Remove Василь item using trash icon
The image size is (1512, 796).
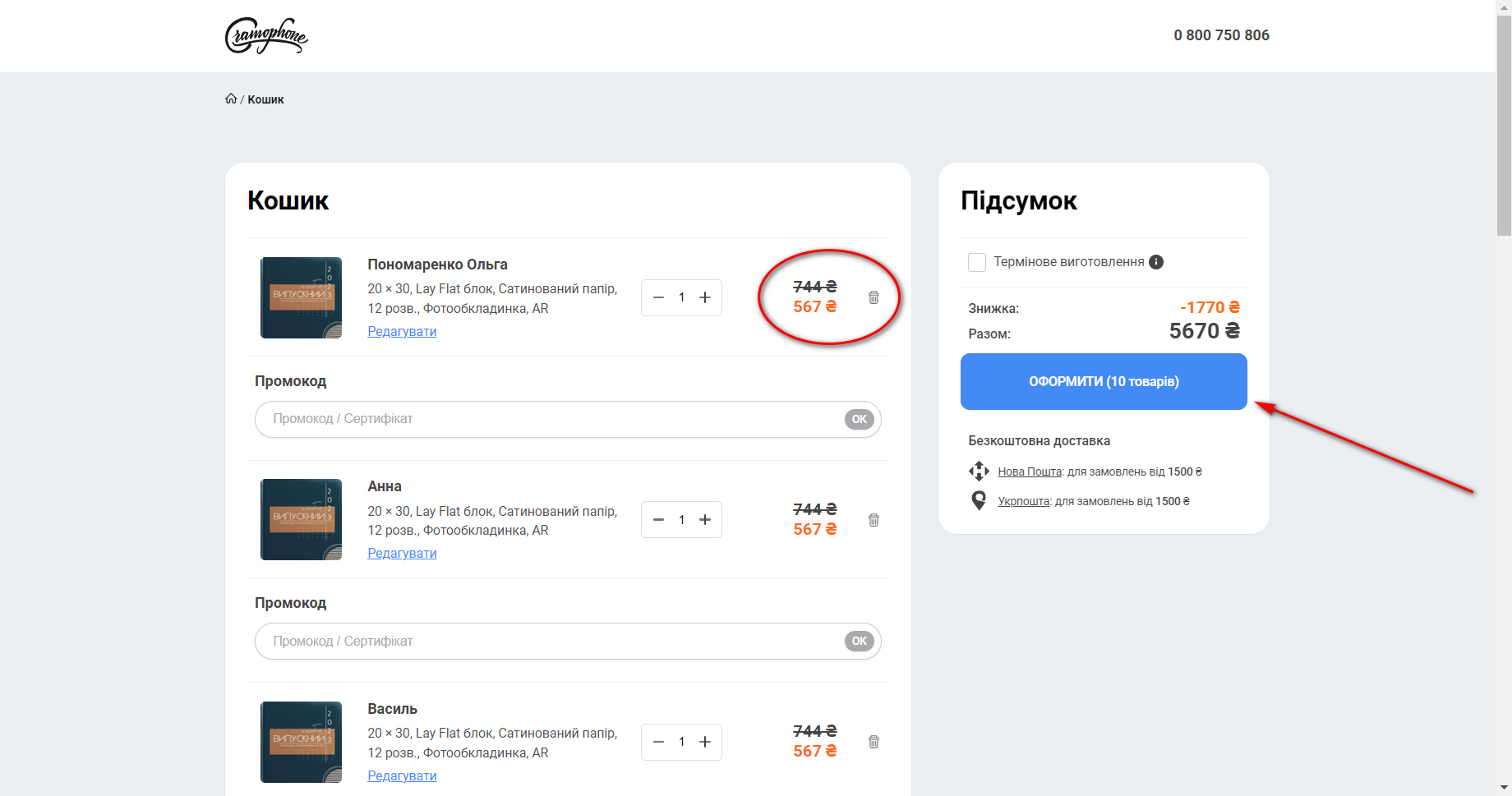pyautogui.click(x=874, y=742)
